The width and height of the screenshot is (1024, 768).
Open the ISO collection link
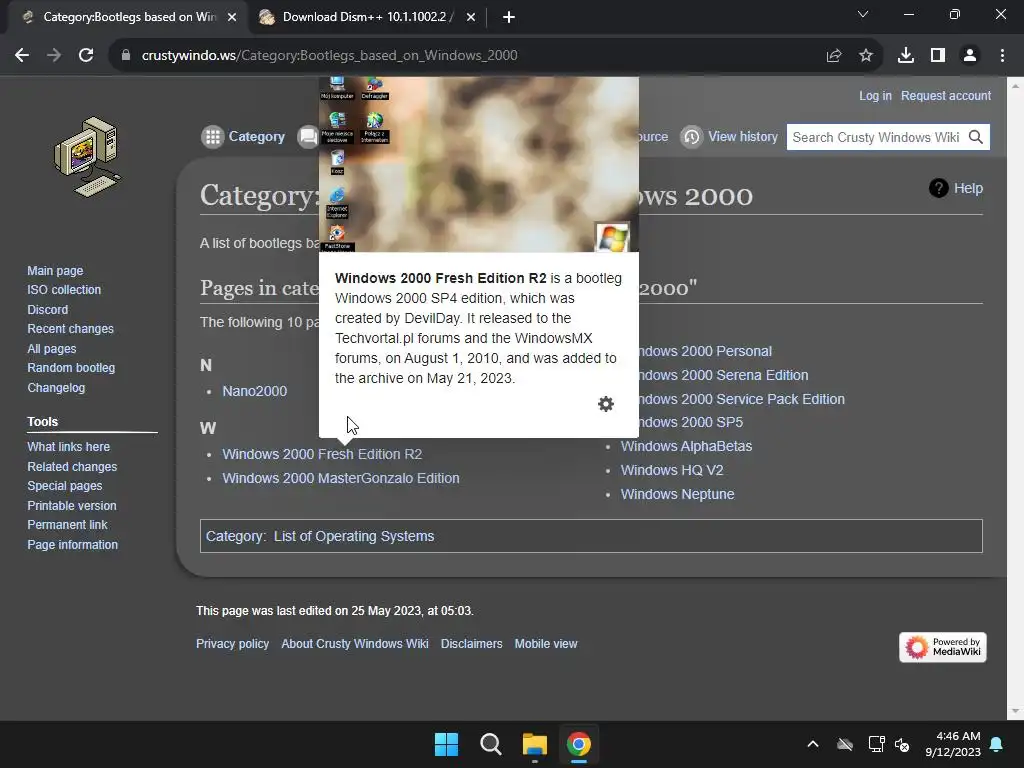pos(64,289)
